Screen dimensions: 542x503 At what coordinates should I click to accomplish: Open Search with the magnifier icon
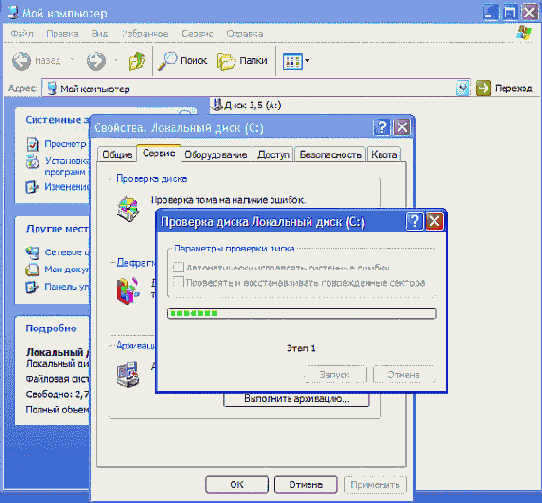167,62
